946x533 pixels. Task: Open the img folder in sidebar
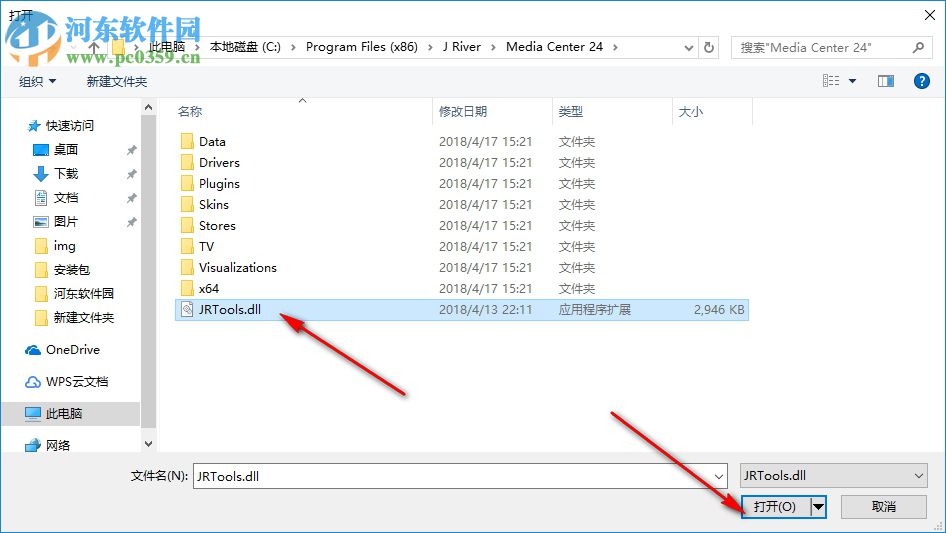(x=65, y=246)
